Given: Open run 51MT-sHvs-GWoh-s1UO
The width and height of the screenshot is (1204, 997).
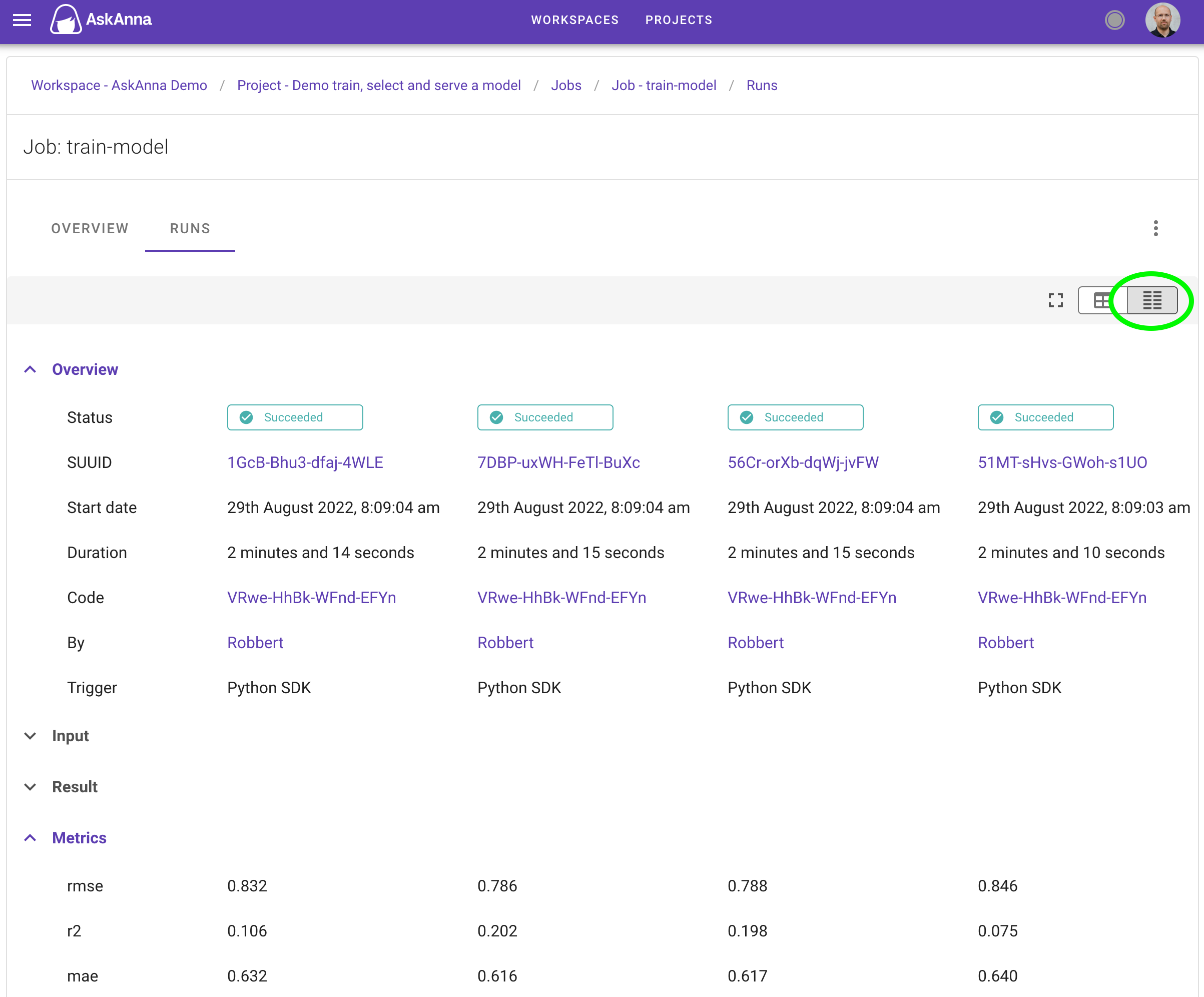Looking at the screenshot, I should pos(1062,462).
